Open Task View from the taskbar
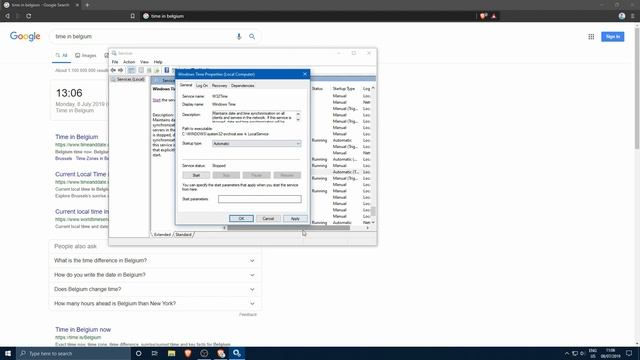 (155, 353)
